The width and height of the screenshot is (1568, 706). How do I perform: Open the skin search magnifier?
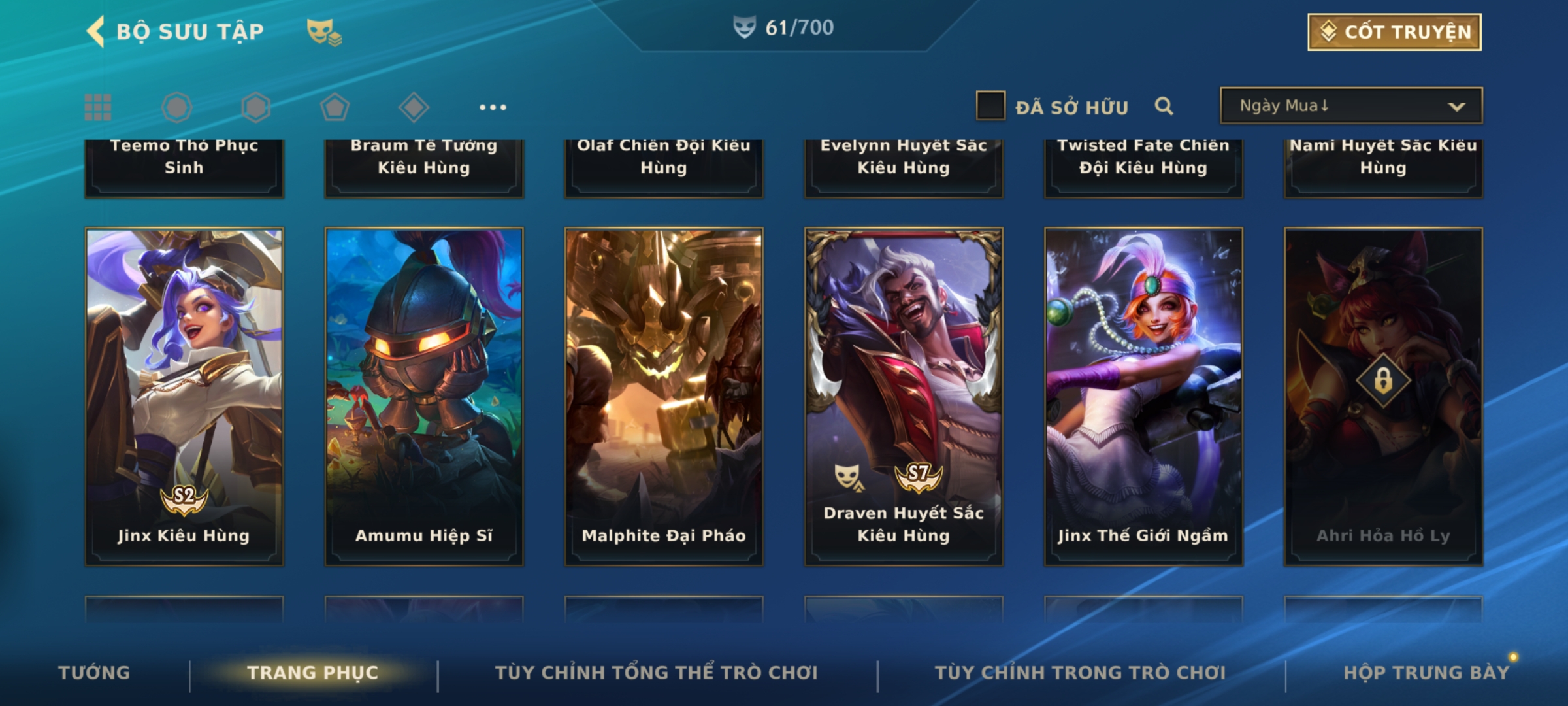click(1164, 106)
